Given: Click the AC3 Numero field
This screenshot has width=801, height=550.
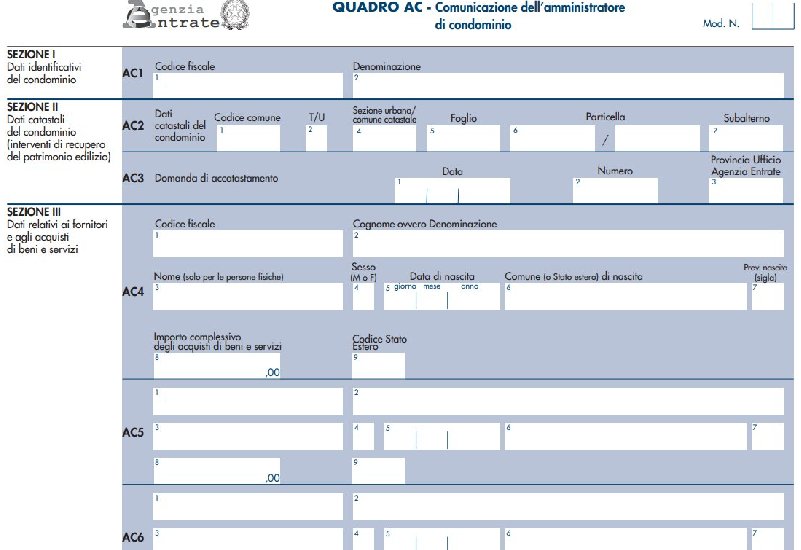Looking at the screenshot, I should 614,190.
